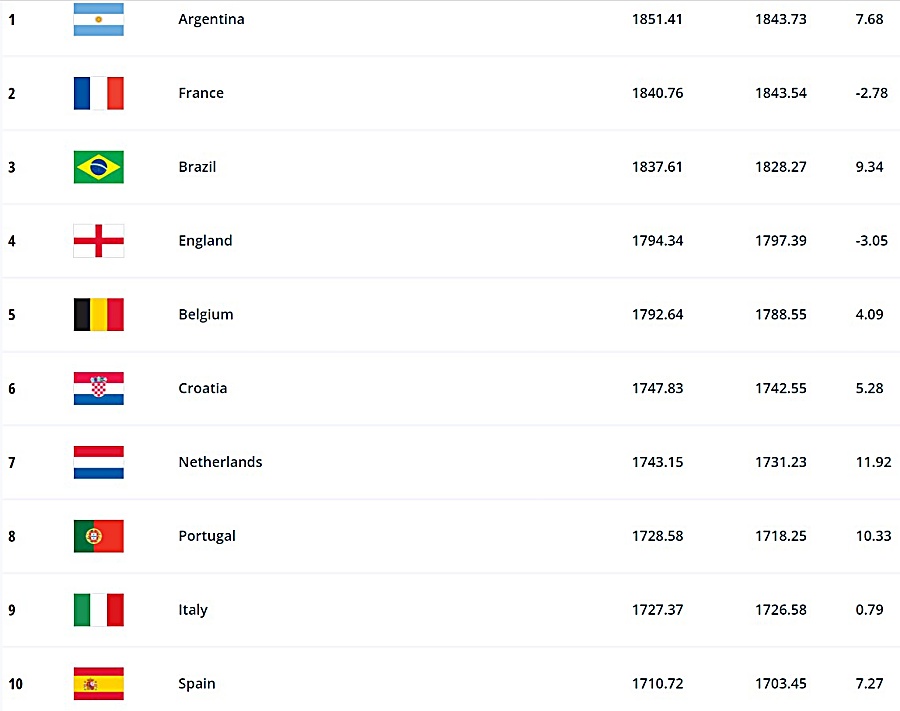Click the Portugal flag icon
The image size is (900, 711).
click(x=99, y=536)
